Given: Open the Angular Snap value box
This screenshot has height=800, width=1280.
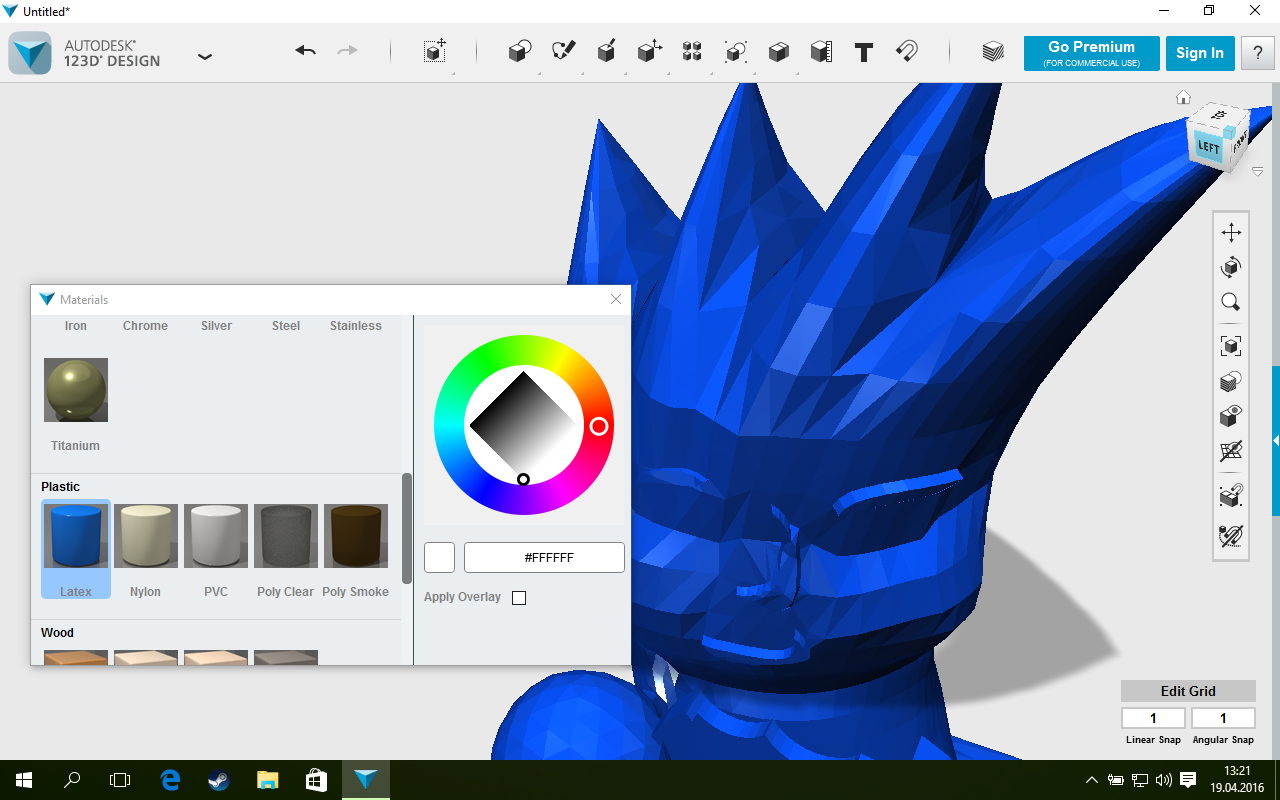Looking at the screenshot, I should click(x=1223, y=718).
